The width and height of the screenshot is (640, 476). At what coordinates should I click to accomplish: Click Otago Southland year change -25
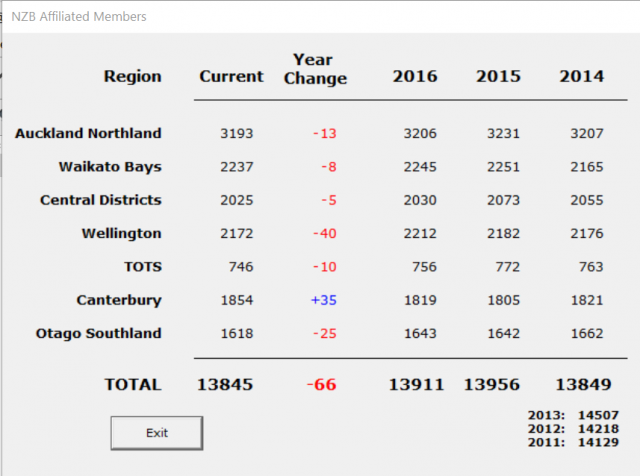point(324,334)
